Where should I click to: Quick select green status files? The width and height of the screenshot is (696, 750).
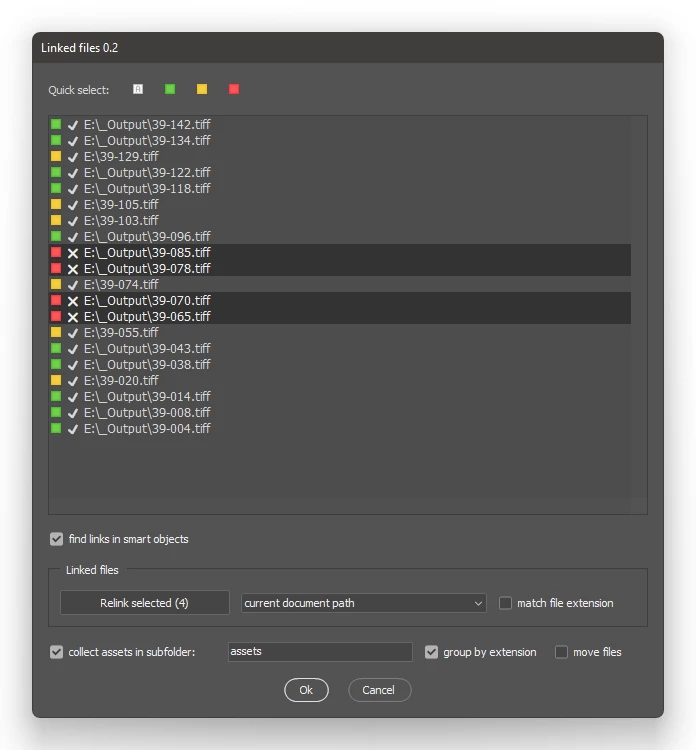click(x=170, y=89)
